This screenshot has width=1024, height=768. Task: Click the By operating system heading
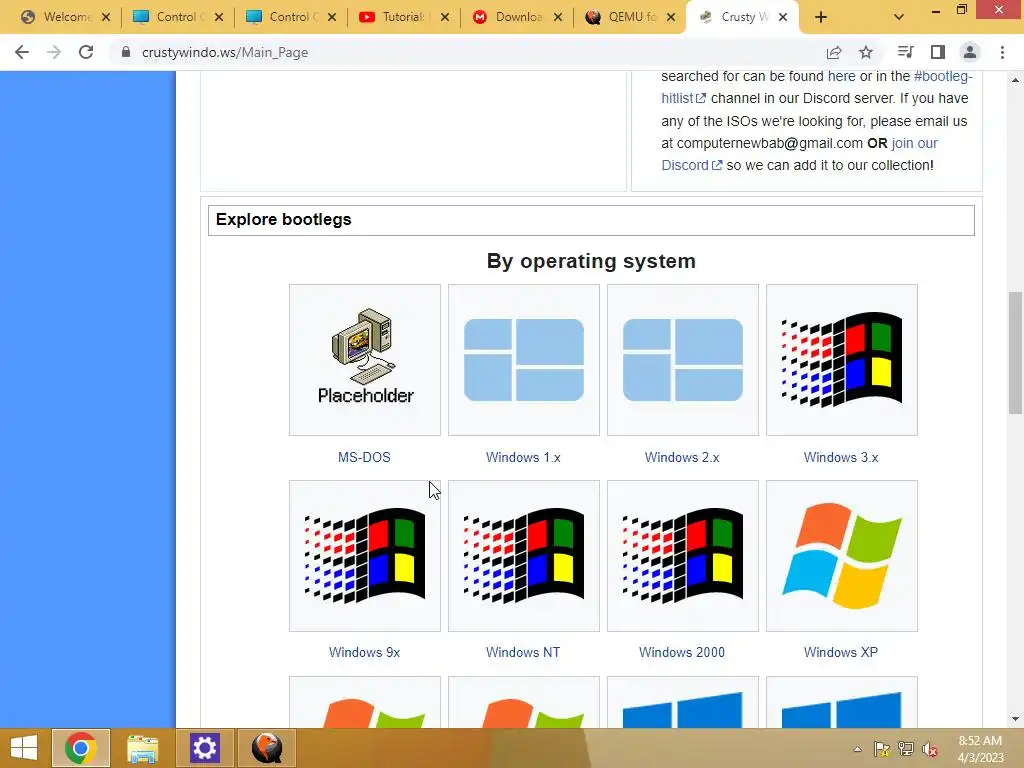pyautogui.click(x=591, y=261)
